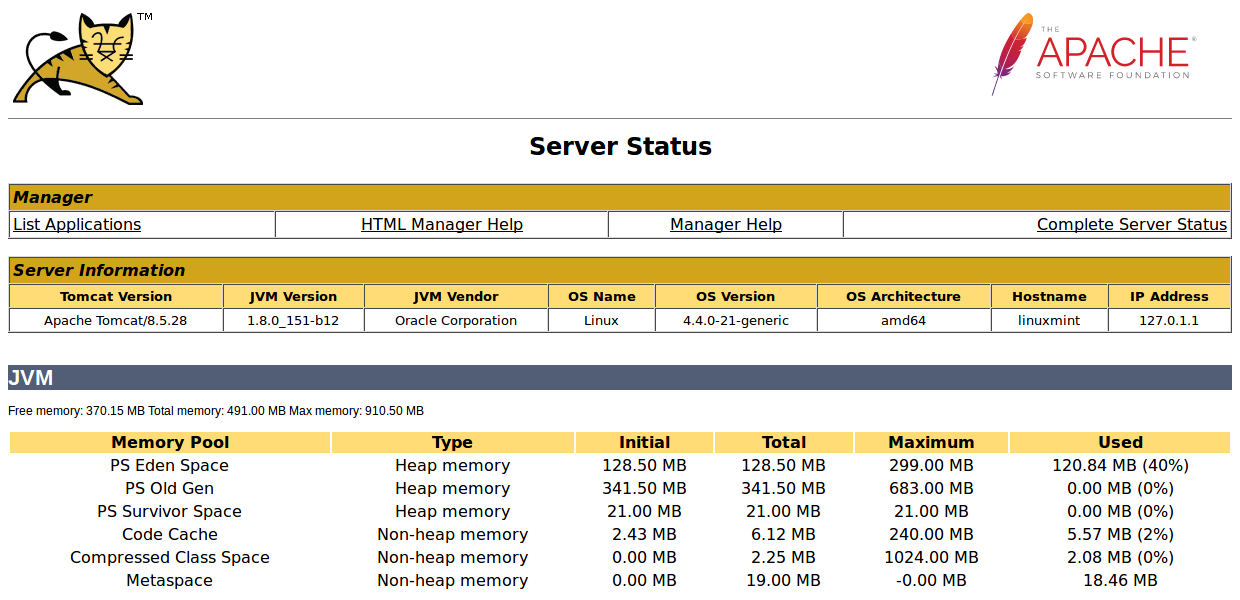Select the 127.0.1.1 IP address cell

[1169, 321]
